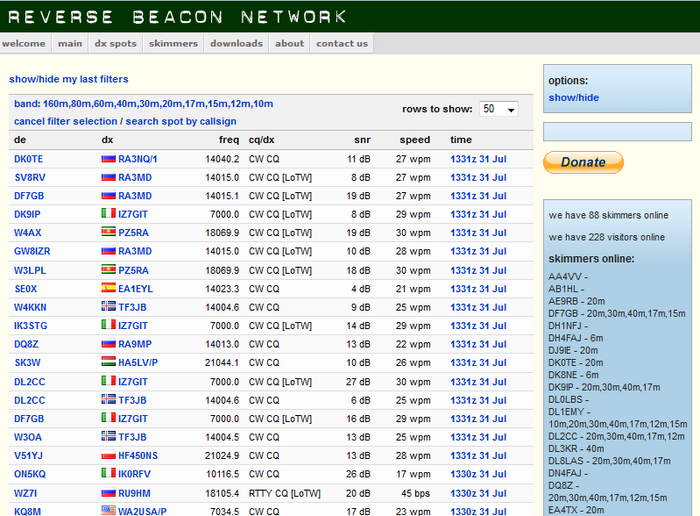This screenshot has width=700, height=516.
Task: Click frequency 14040.2 in first row
Action: 222,159
